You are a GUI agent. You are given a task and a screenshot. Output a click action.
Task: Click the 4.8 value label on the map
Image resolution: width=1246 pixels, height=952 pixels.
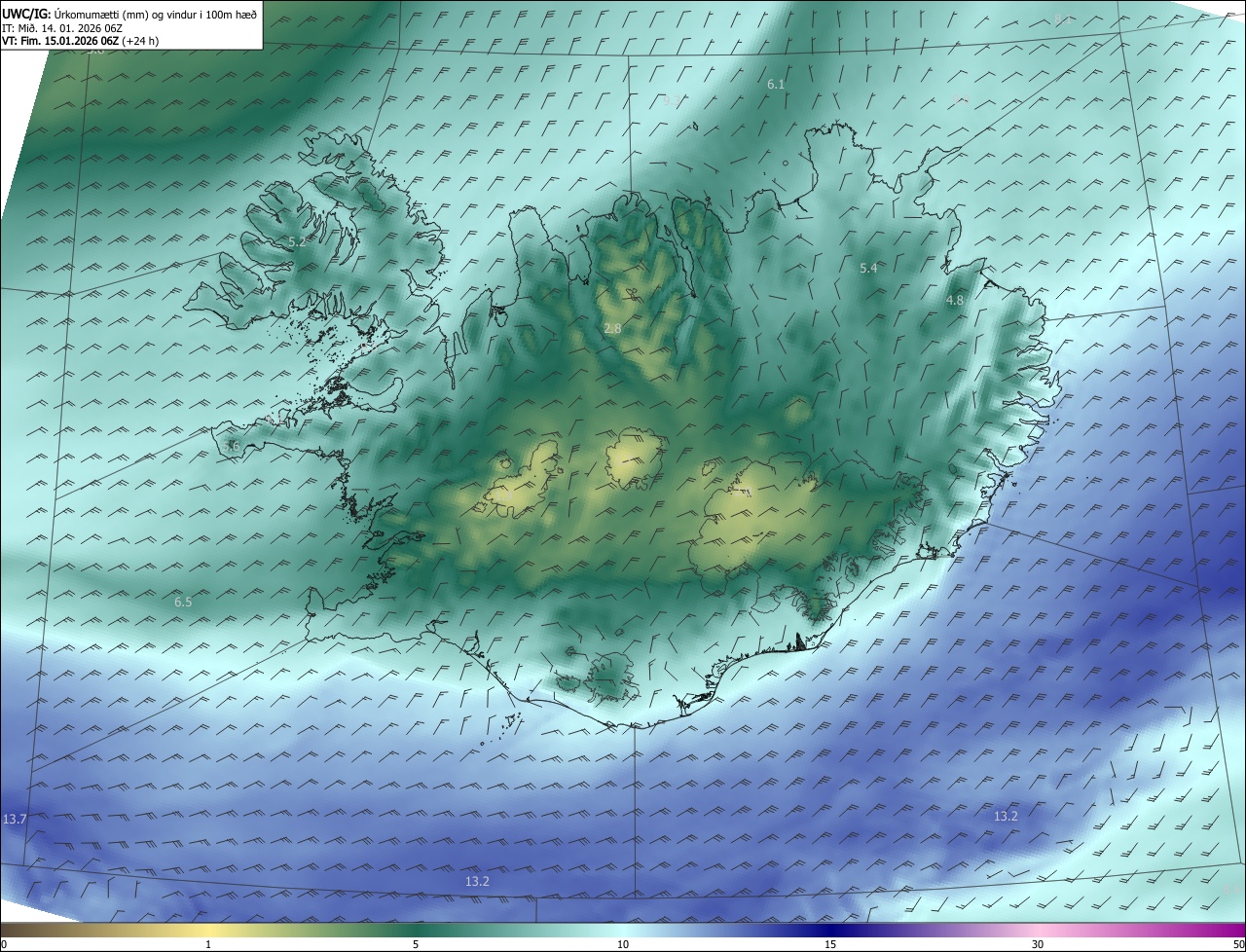pos(955,301)
